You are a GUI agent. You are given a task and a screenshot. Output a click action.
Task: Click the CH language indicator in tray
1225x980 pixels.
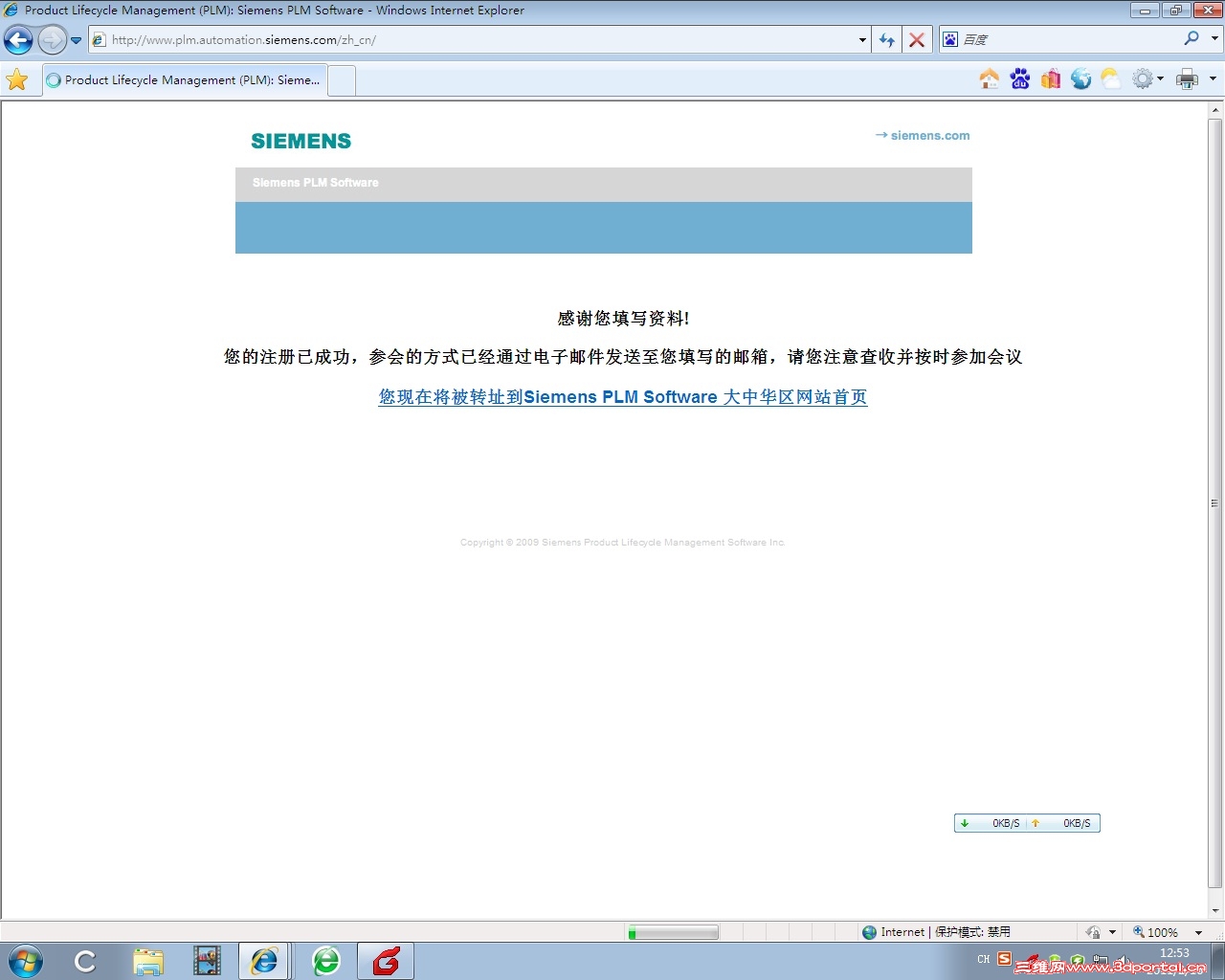(984, 959)
